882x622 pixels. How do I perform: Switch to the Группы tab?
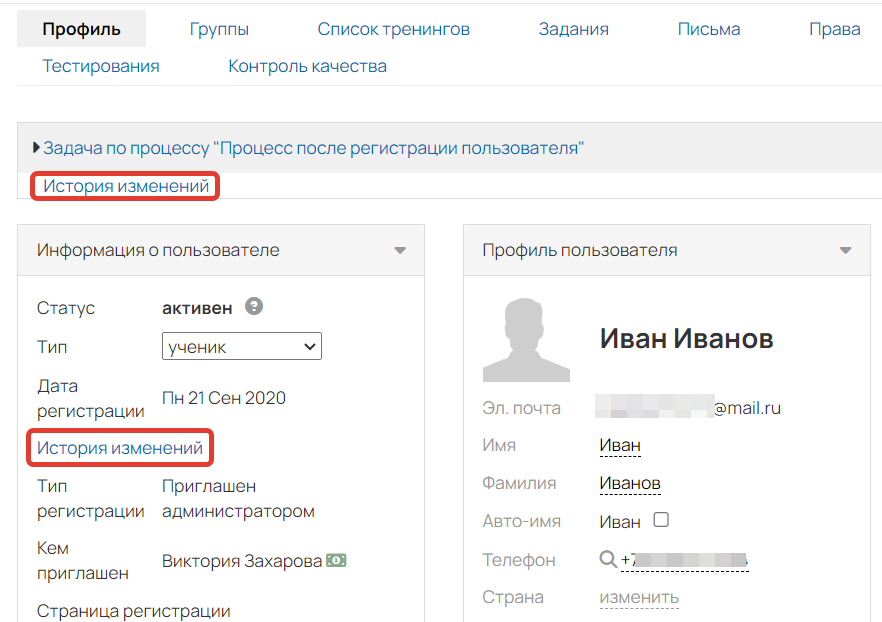[x=219, y=29]
